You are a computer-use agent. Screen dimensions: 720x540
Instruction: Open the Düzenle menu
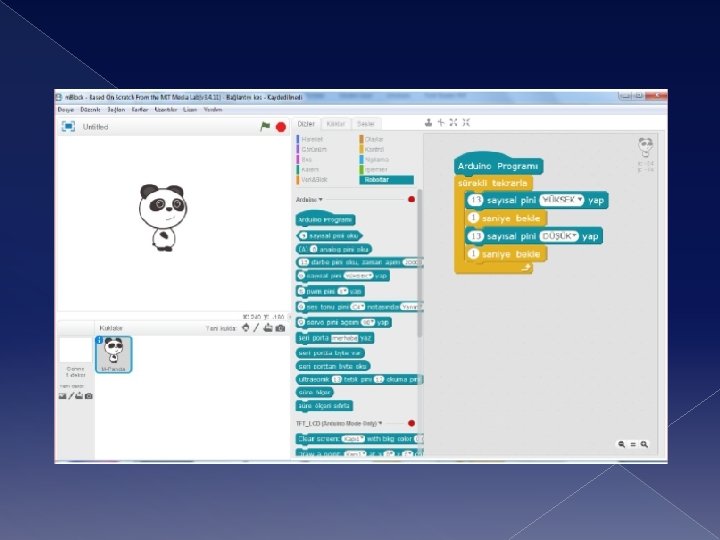[x=90, y=110]
